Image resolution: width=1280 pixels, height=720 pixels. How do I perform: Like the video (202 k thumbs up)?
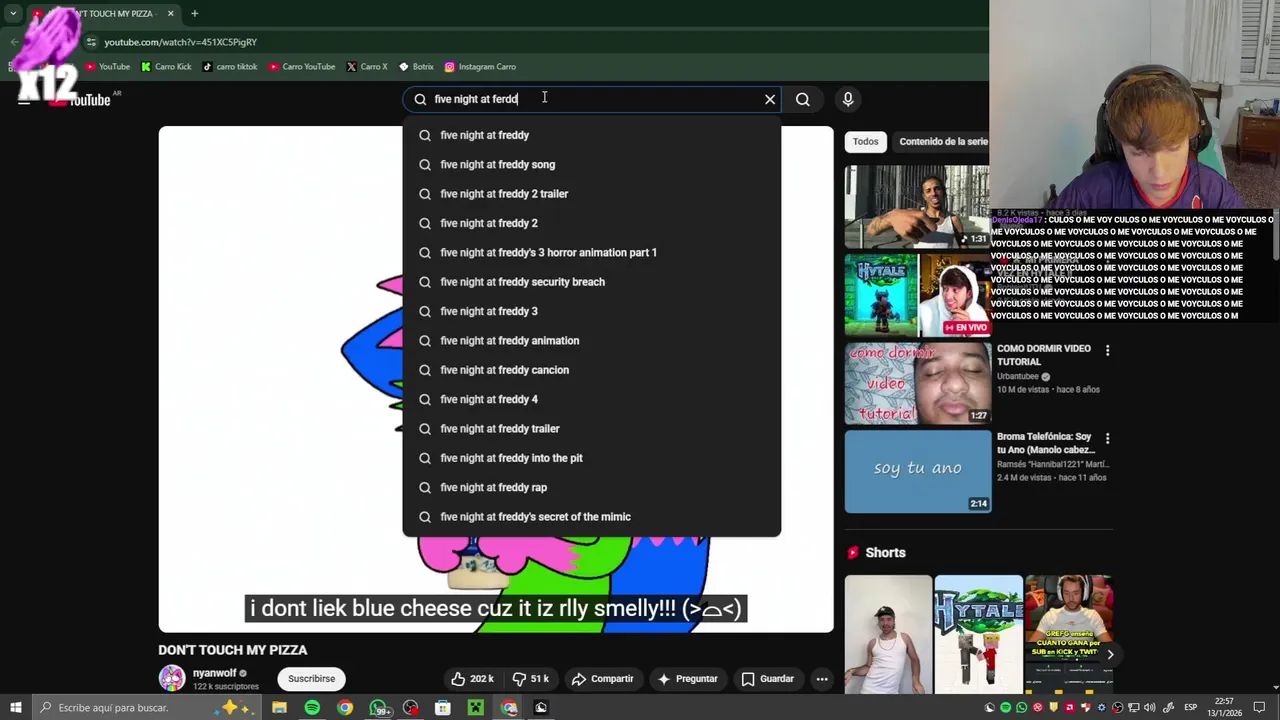[472, 679]
